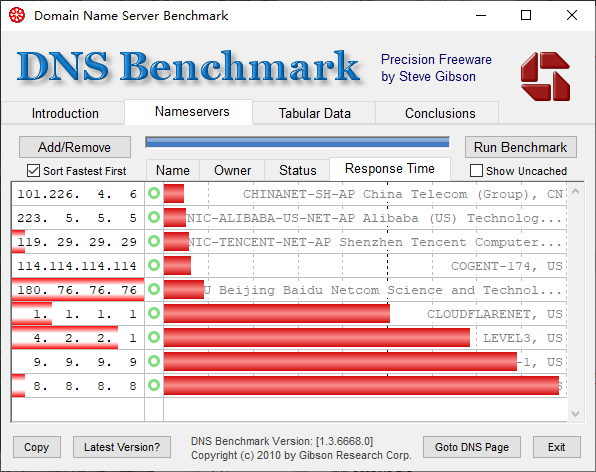The image size is (596, 472).
Task: Minimize the Domain Name Server Benchmark window
Action: [x=481, y=16]
